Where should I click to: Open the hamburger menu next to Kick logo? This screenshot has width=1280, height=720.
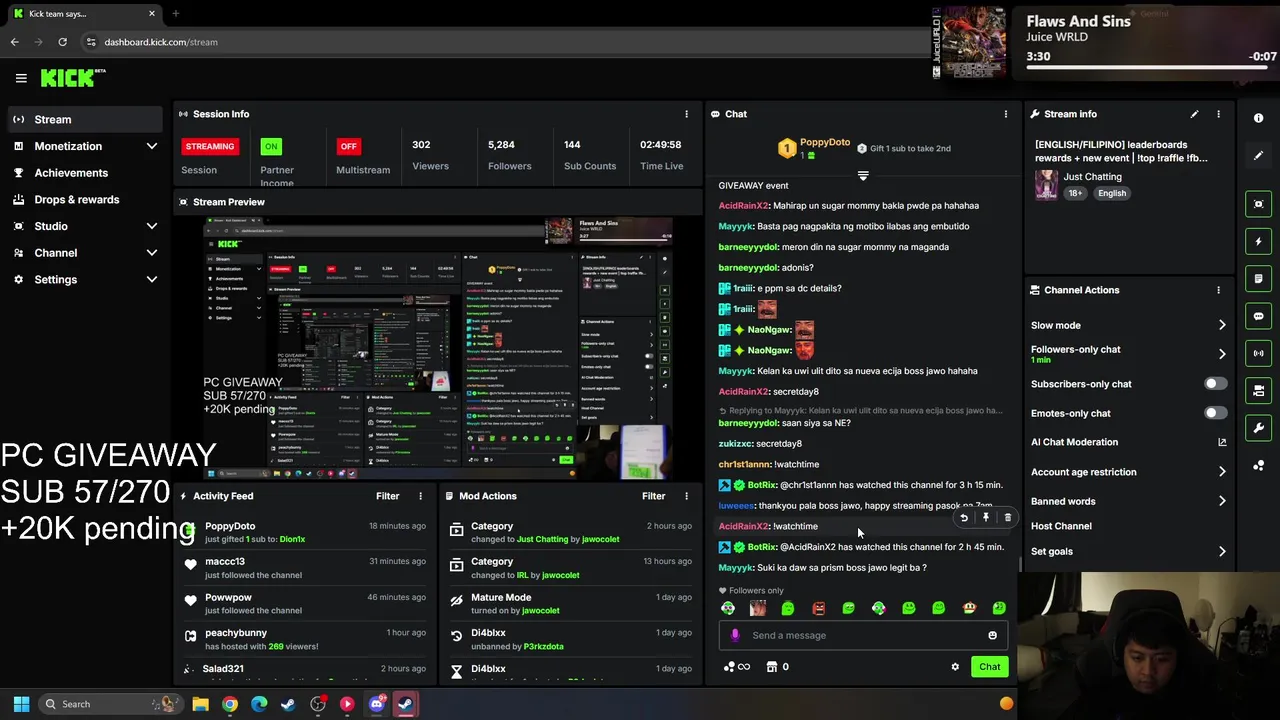pos(21,78)
